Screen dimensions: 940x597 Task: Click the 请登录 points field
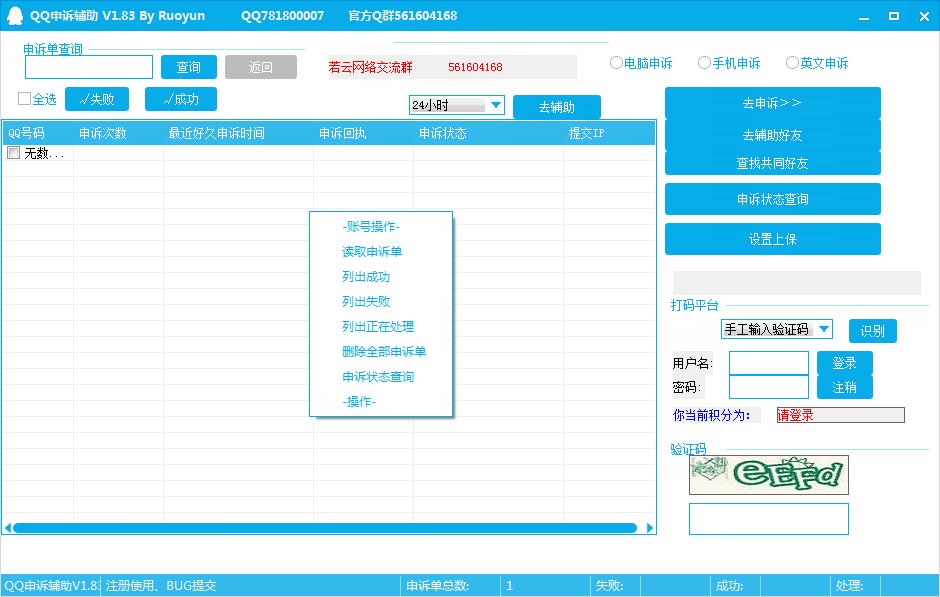coord(840,415)
